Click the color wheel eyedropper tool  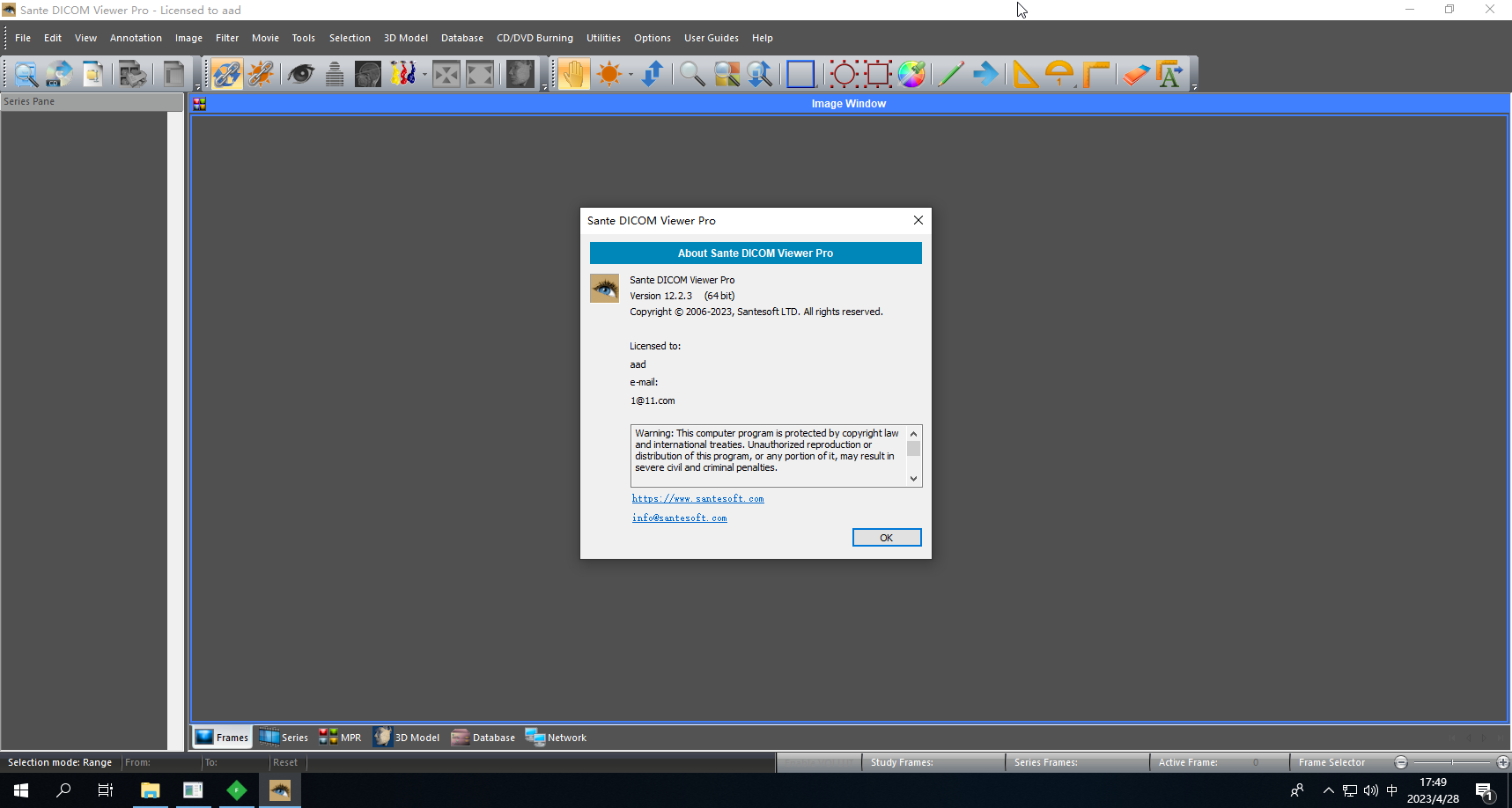tap(911, 74)
